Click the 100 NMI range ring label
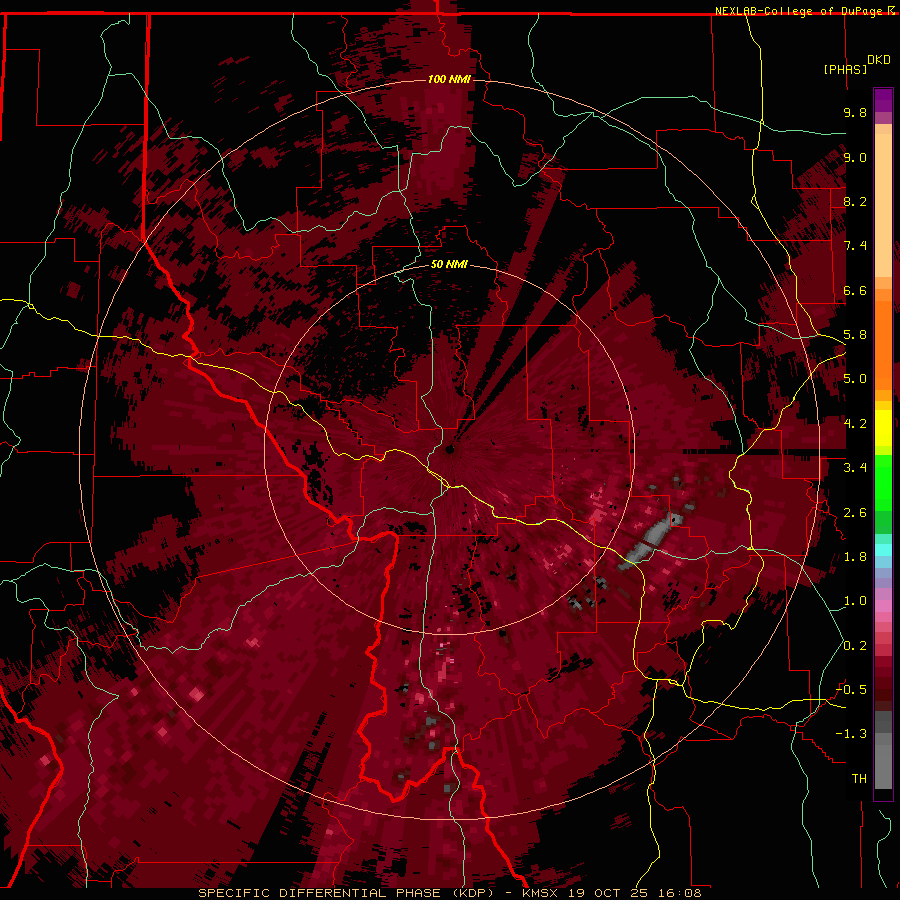The height and width of the screenshot is (900, 900). 449,79
